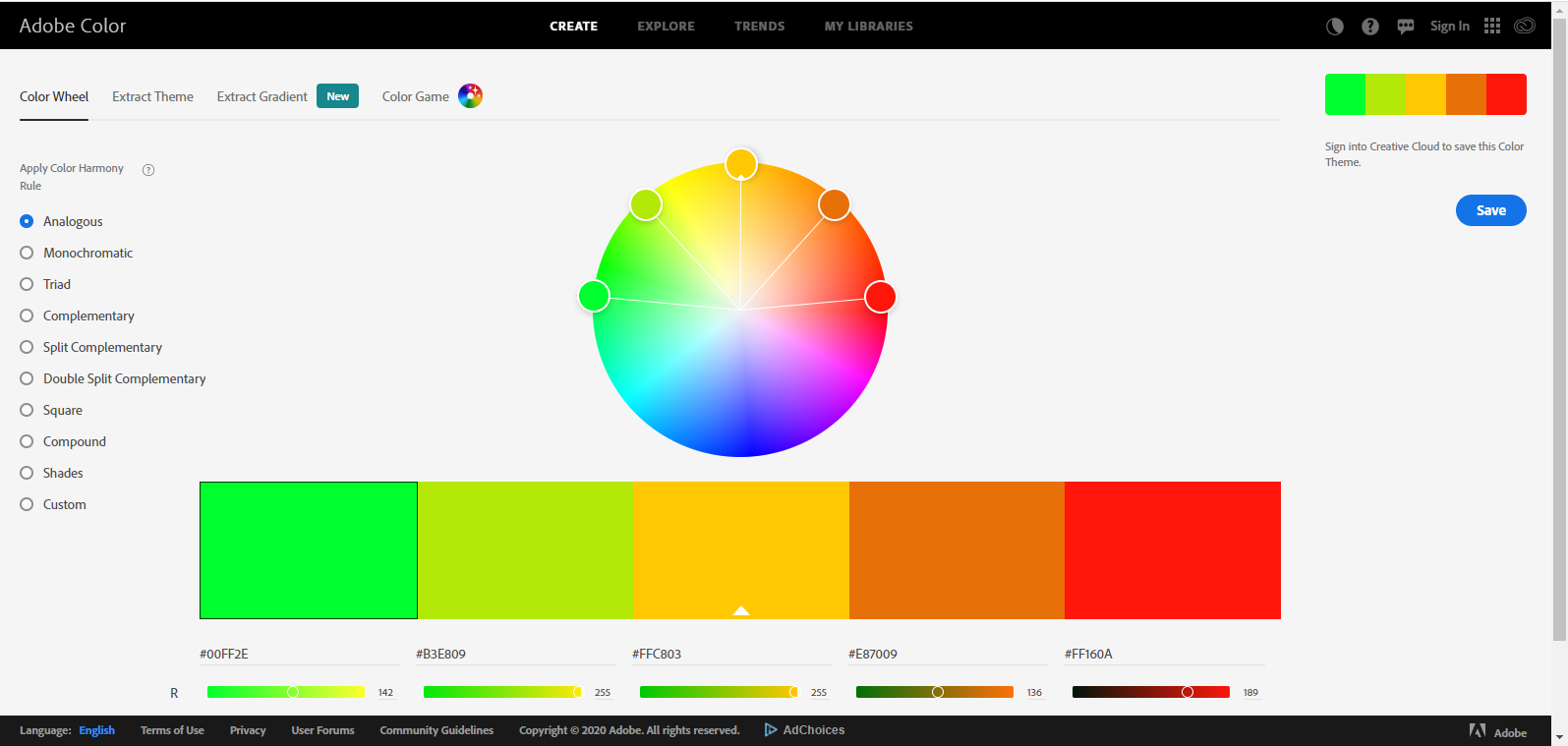Select the yellow #FFC803 color swatch
The height and width of the screenshot is (746, 1568).
[x=741, y=550]
